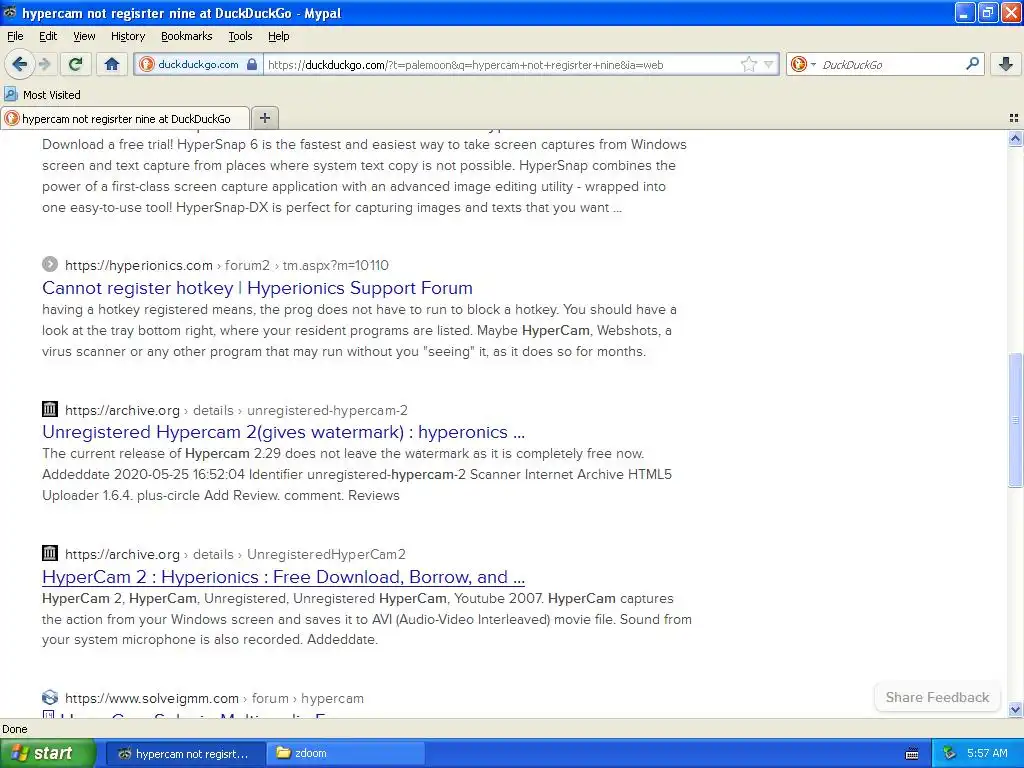Click the Share Feedback button
The height and width of the screenshot is (768, 1024).
point(937,697)
